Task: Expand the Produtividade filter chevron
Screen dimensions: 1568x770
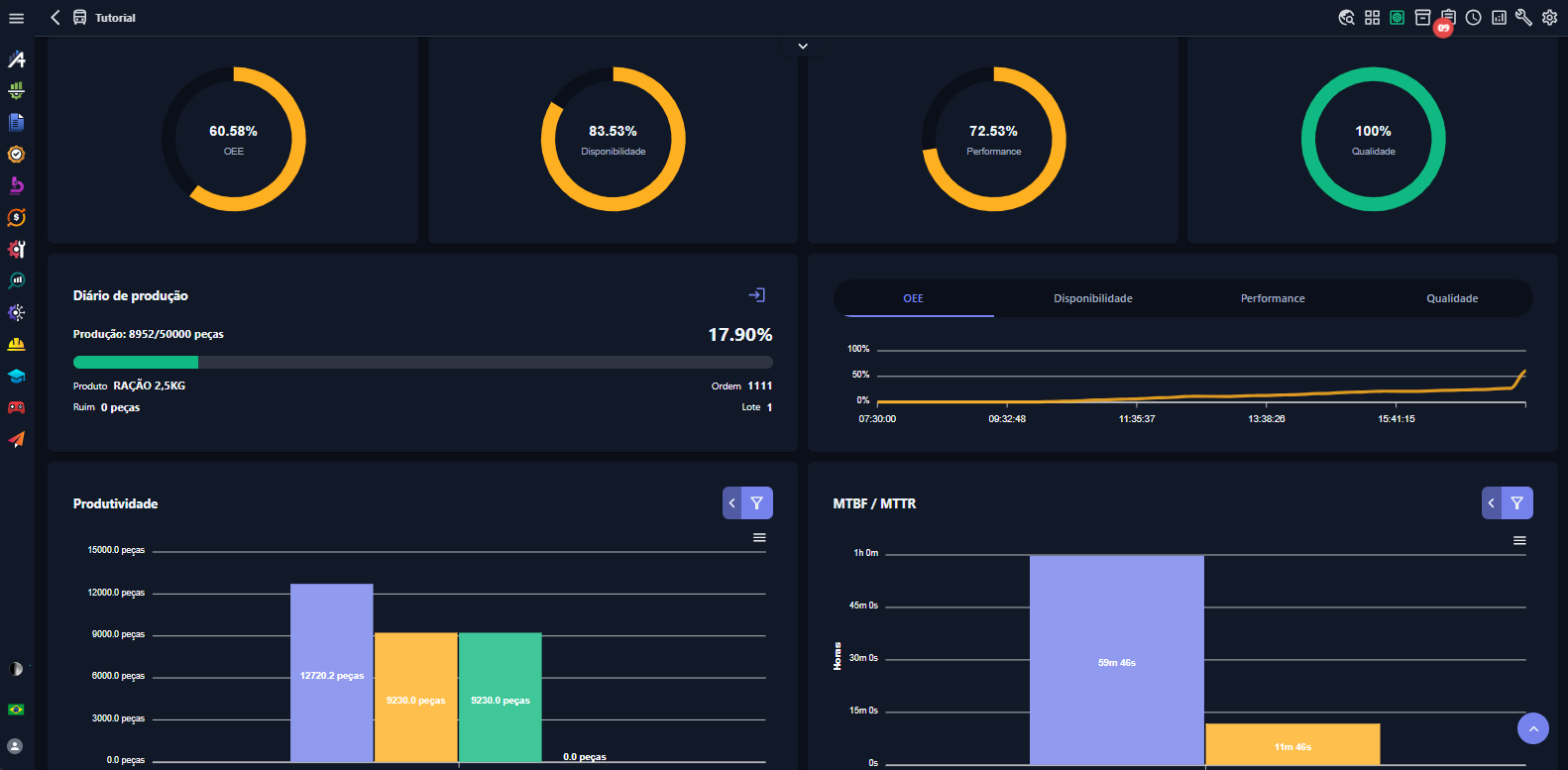Action: tap(732, 503)
